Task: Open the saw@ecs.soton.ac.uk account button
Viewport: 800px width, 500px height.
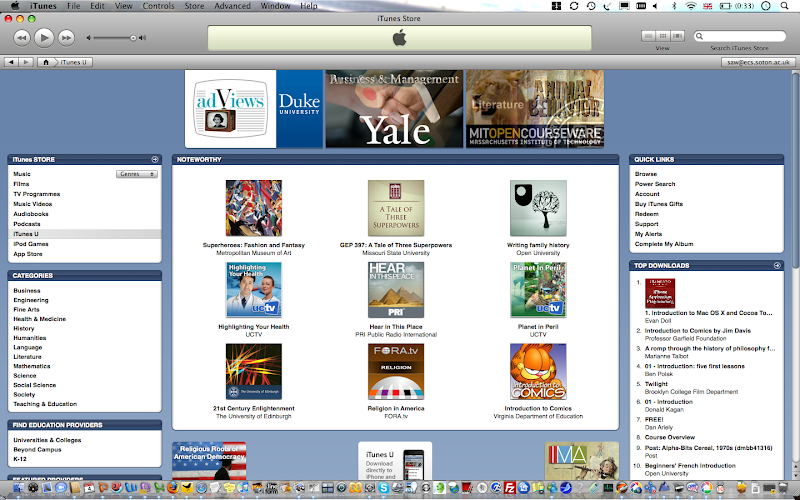Action: point(758,62)
